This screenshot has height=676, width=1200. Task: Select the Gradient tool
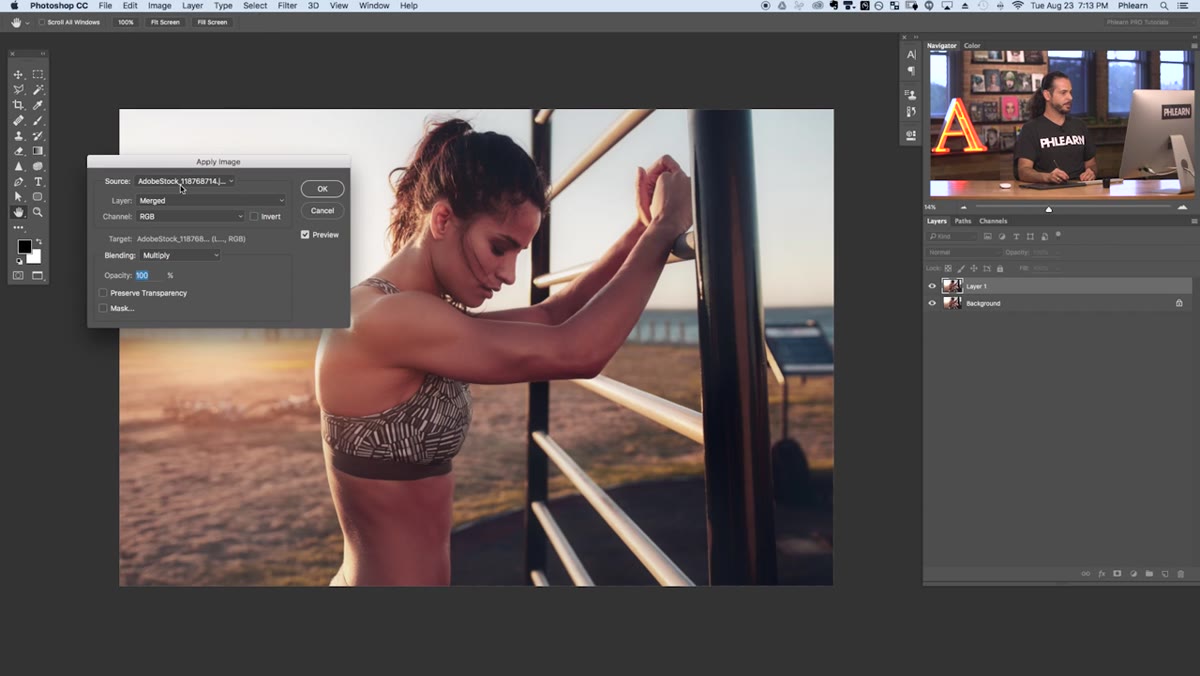click(38, 151)
